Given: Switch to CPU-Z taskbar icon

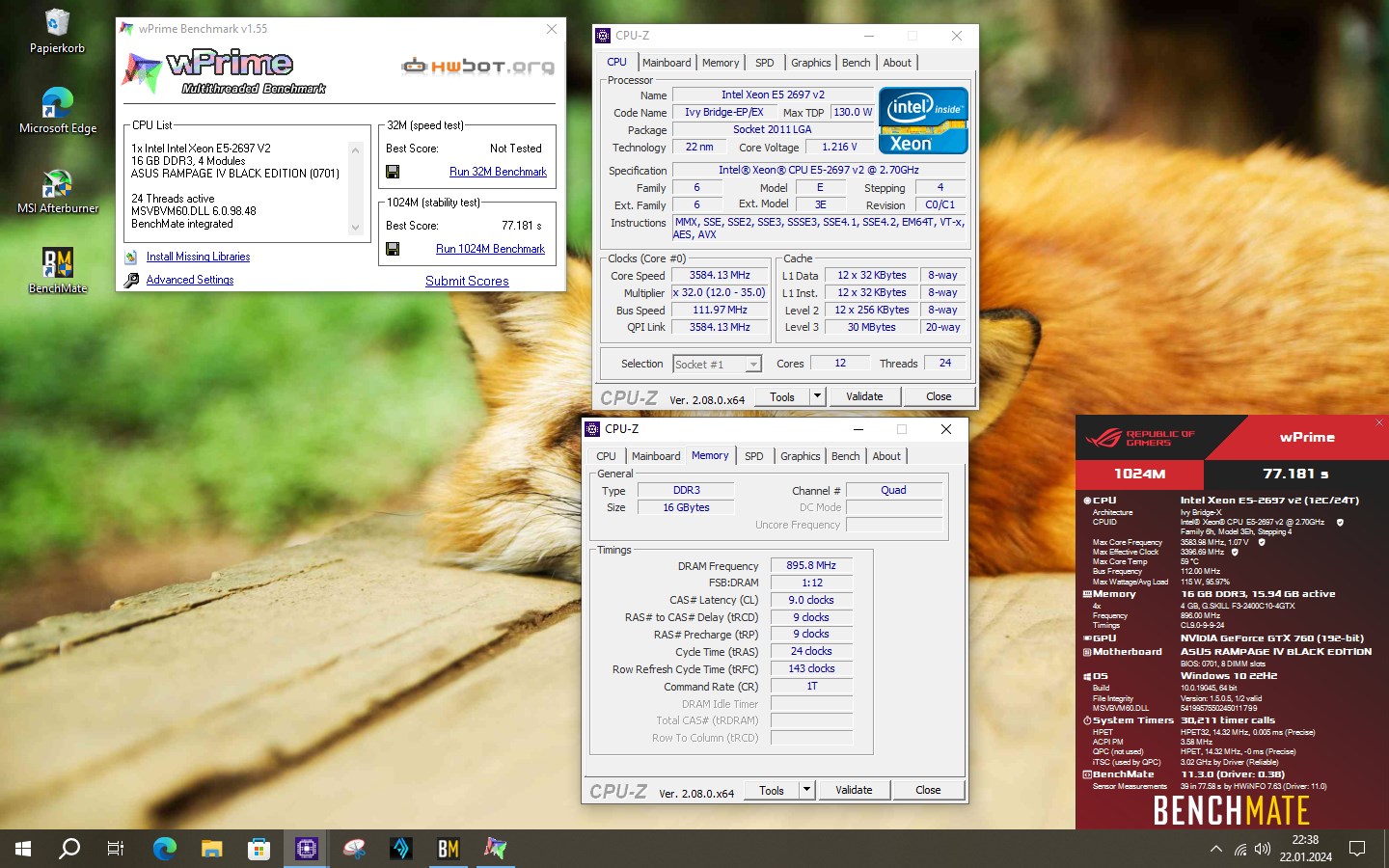Looking at the screenshot, I should pyautogui.click(x=306, y=849).
